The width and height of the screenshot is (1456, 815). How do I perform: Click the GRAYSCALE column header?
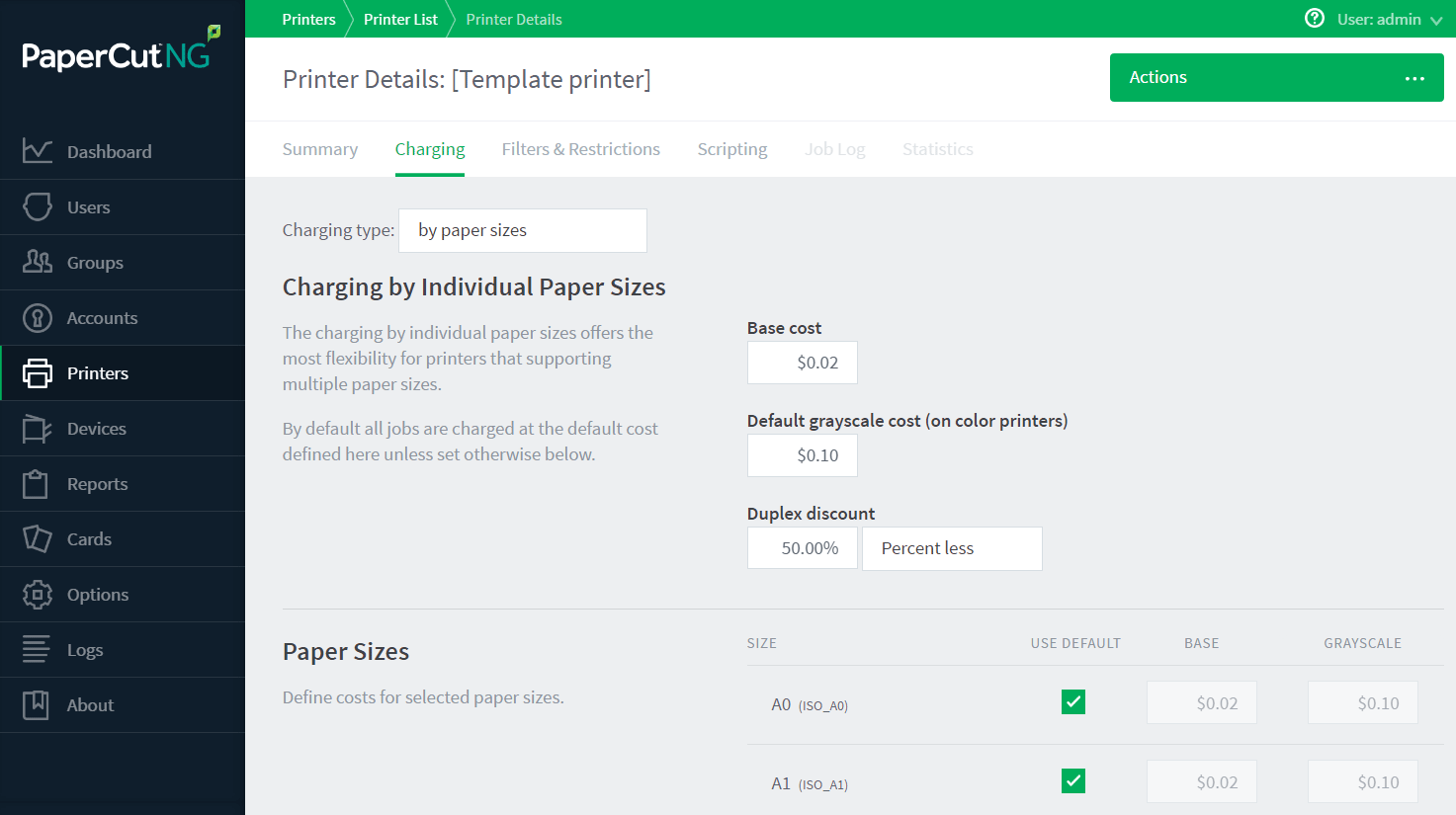pyautogui.click(x=1363, y=643)
